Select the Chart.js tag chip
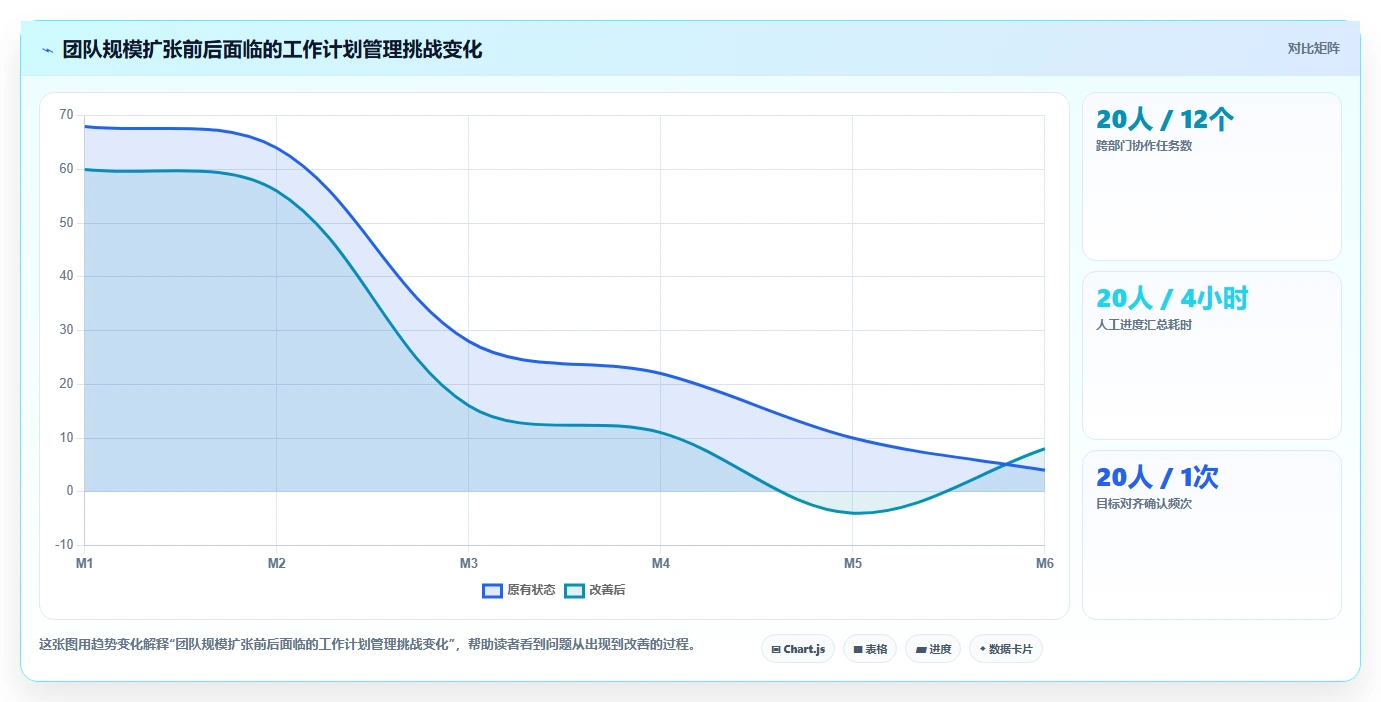Viewport: 1381px width, 702px height. 798,649
